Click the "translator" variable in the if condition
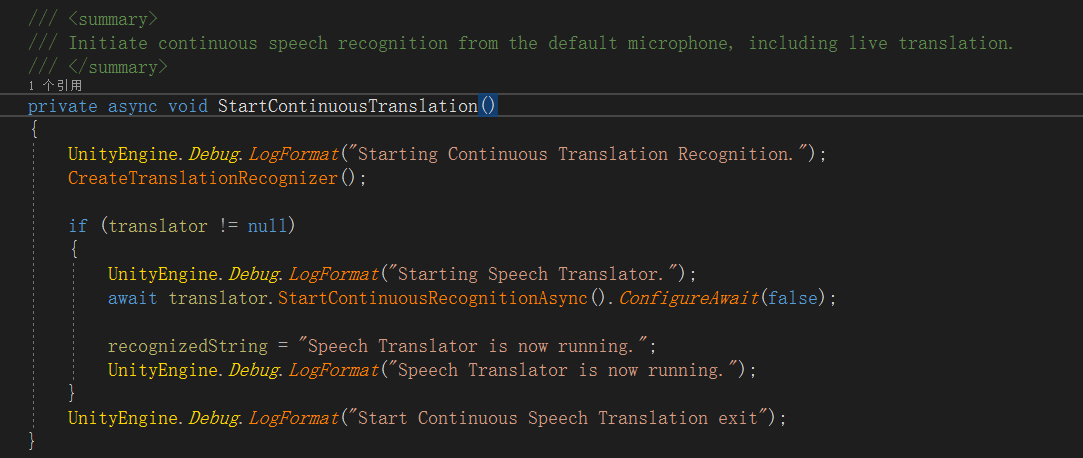Screen dimensions: 1083x458 pos(158,226)
